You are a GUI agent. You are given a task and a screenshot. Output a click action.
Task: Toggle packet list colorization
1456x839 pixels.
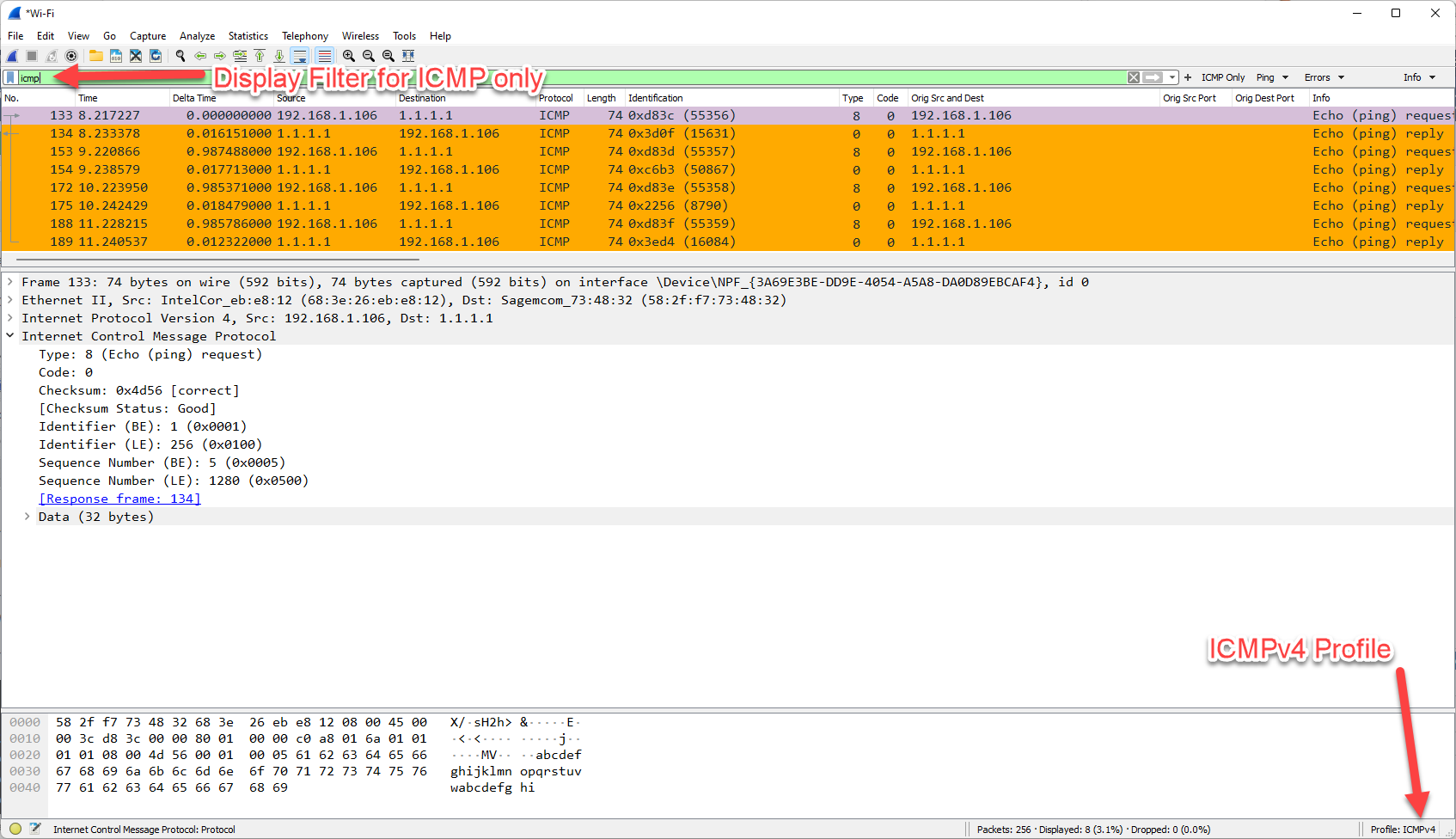[323, 55]
